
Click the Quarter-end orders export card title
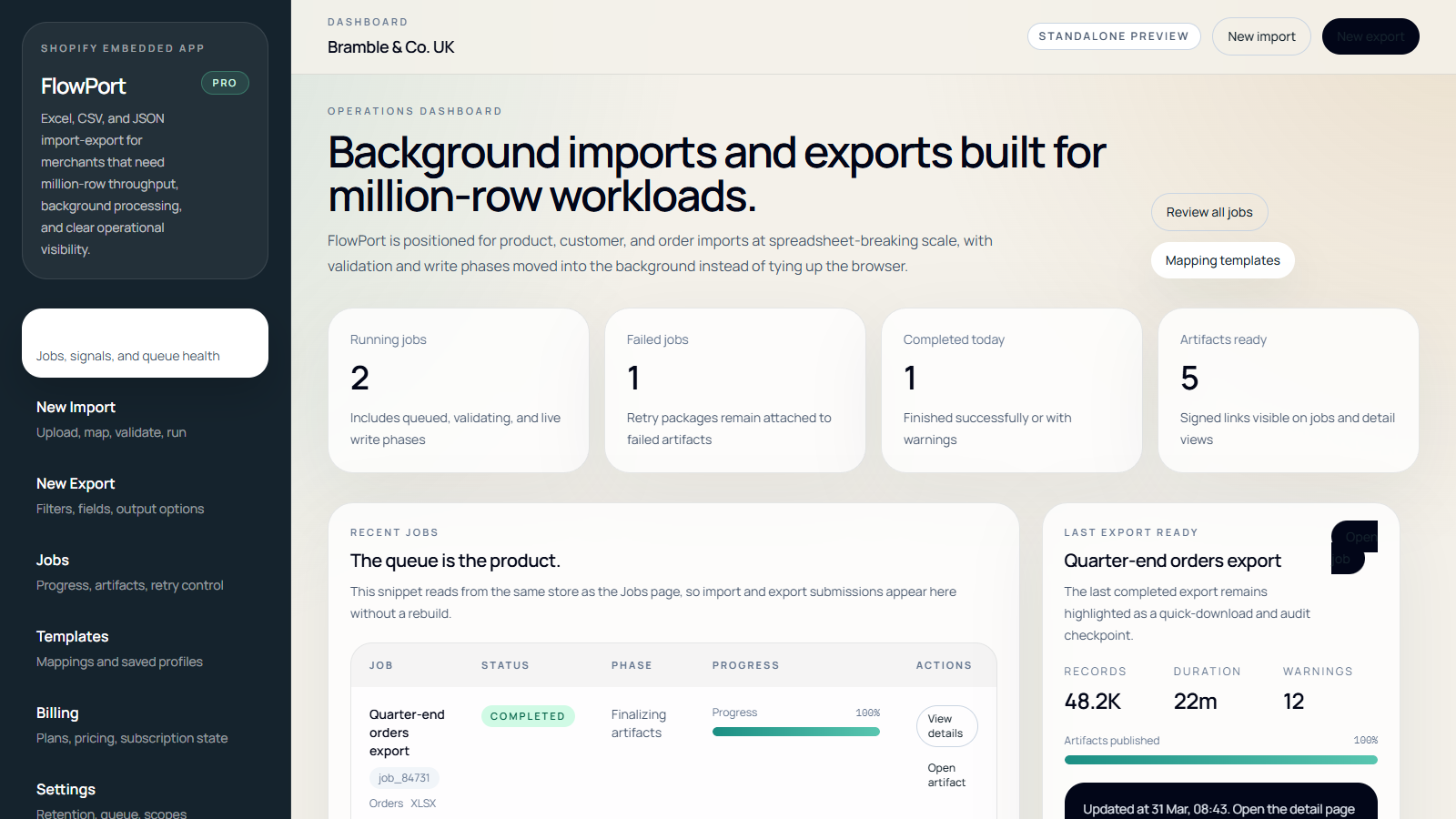[x=1172, y=561]
